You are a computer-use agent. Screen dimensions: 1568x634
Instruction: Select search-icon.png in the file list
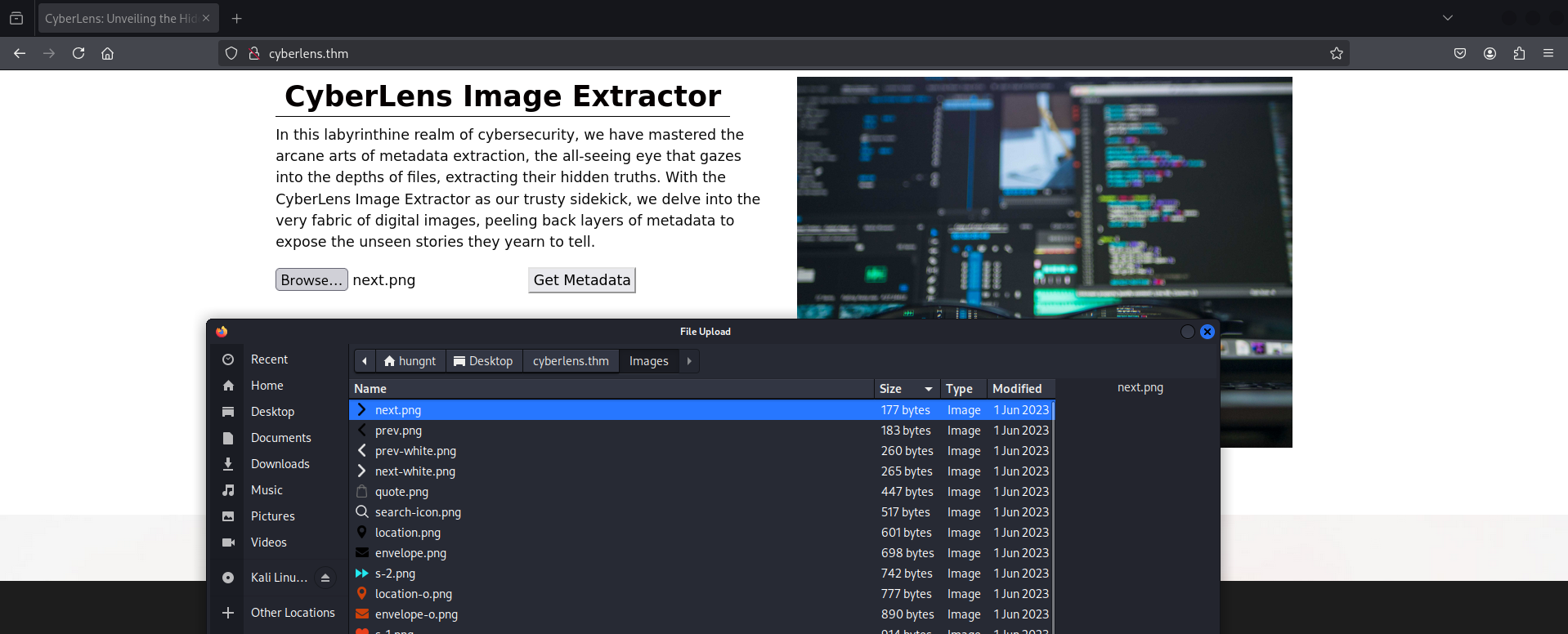pyautogui.click(x=418, y=512)
